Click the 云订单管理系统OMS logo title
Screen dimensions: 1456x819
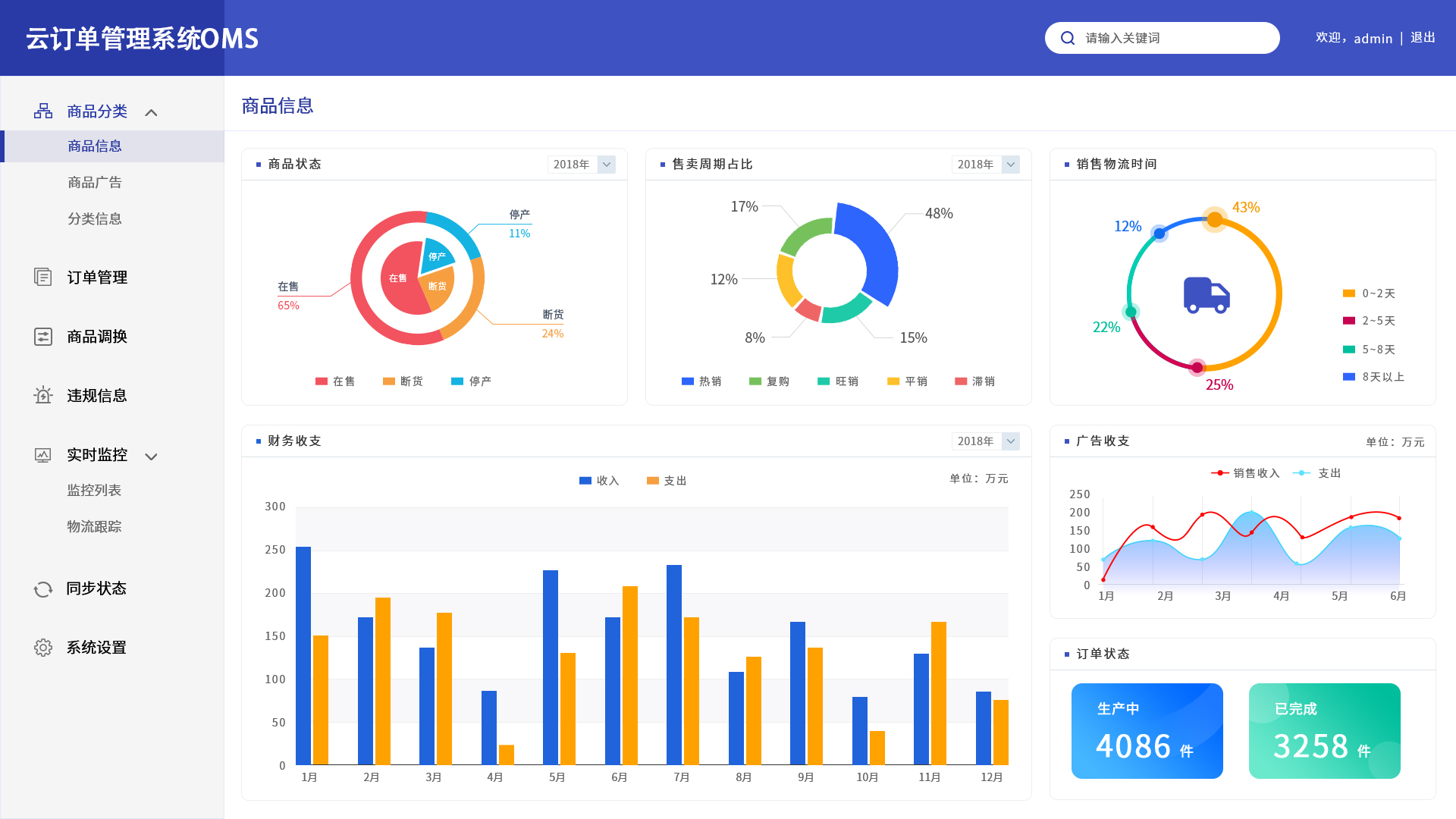click(x=142, y=39)
